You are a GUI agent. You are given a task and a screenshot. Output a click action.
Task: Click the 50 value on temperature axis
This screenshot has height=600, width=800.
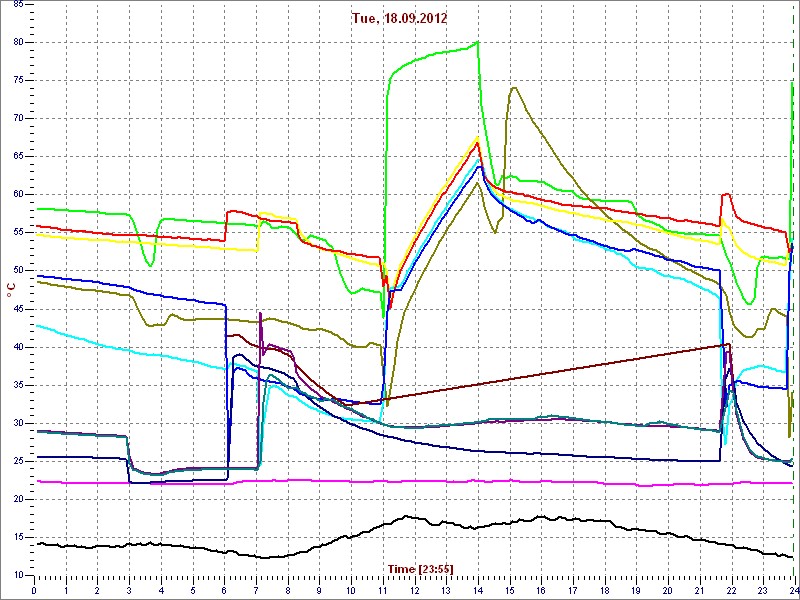(x=18, y=271)
